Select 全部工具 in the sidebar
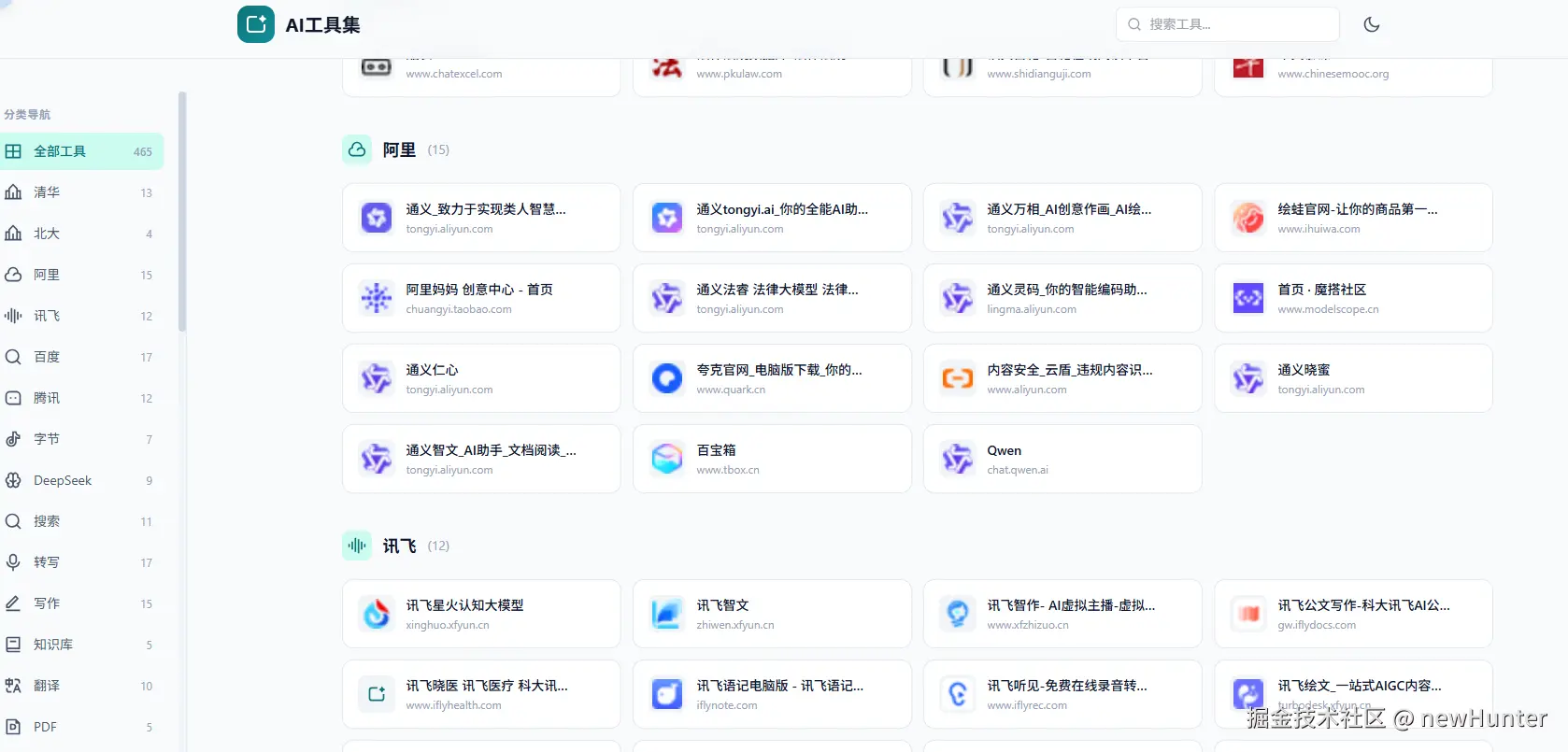Screen dimensions: 1568x752 [x=81, y=151]
